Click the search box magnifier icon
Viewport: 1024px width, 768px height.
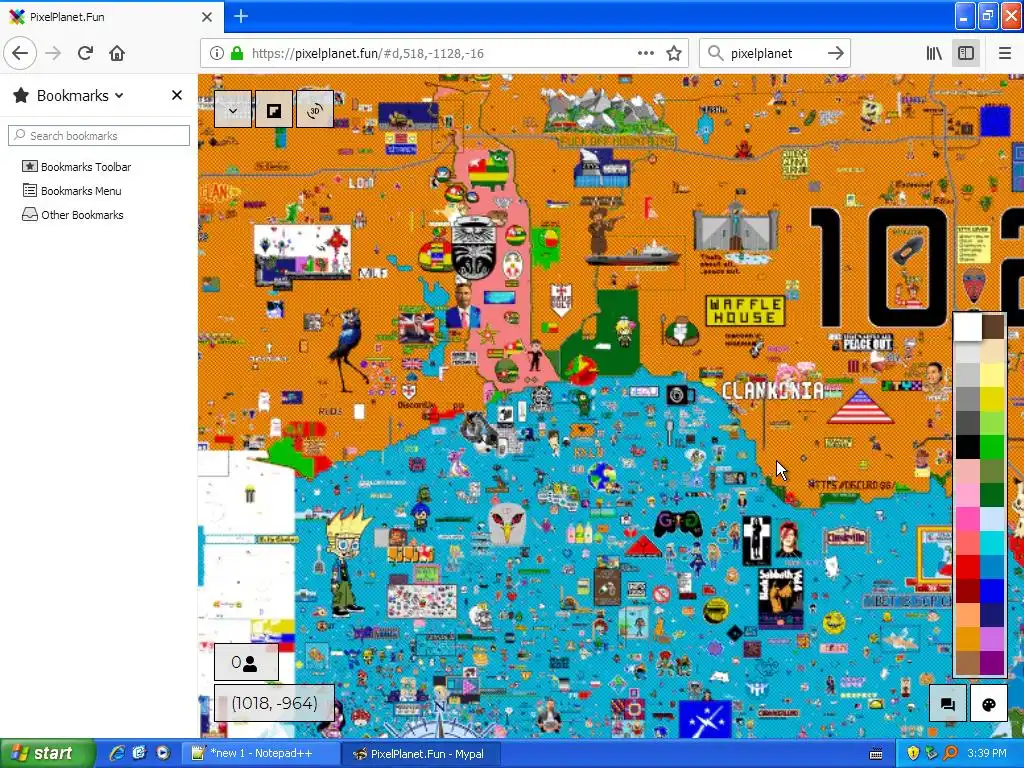tap(716, 54)
